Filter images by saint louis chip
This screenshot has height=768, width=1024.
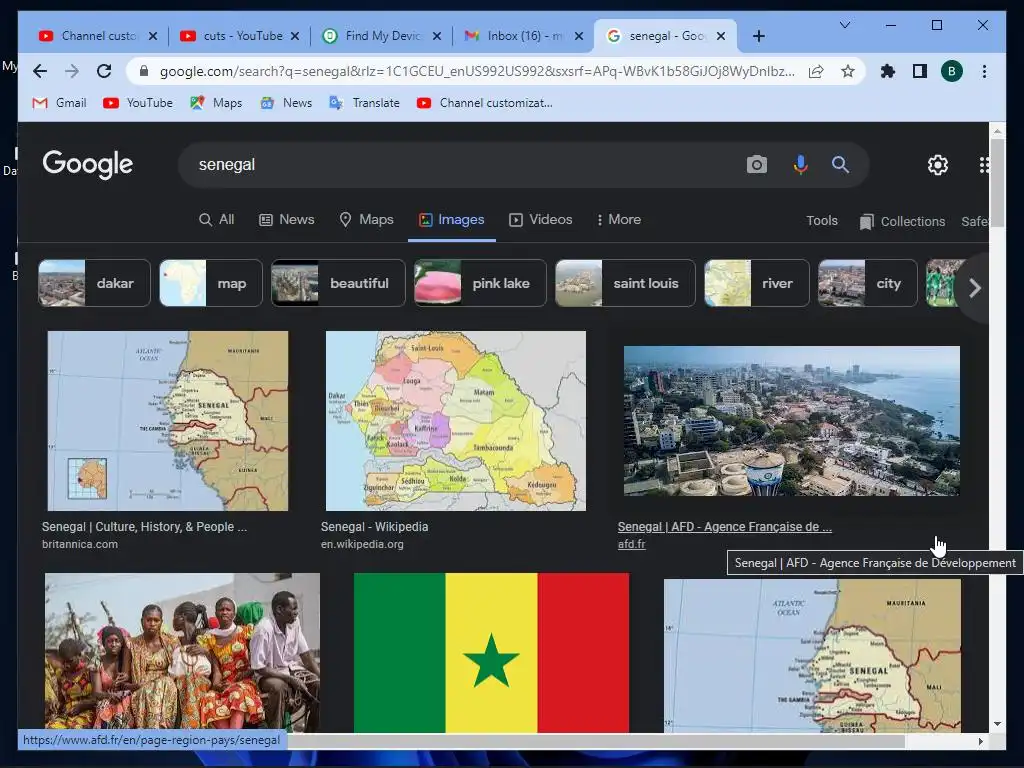[x=625, y=283]
